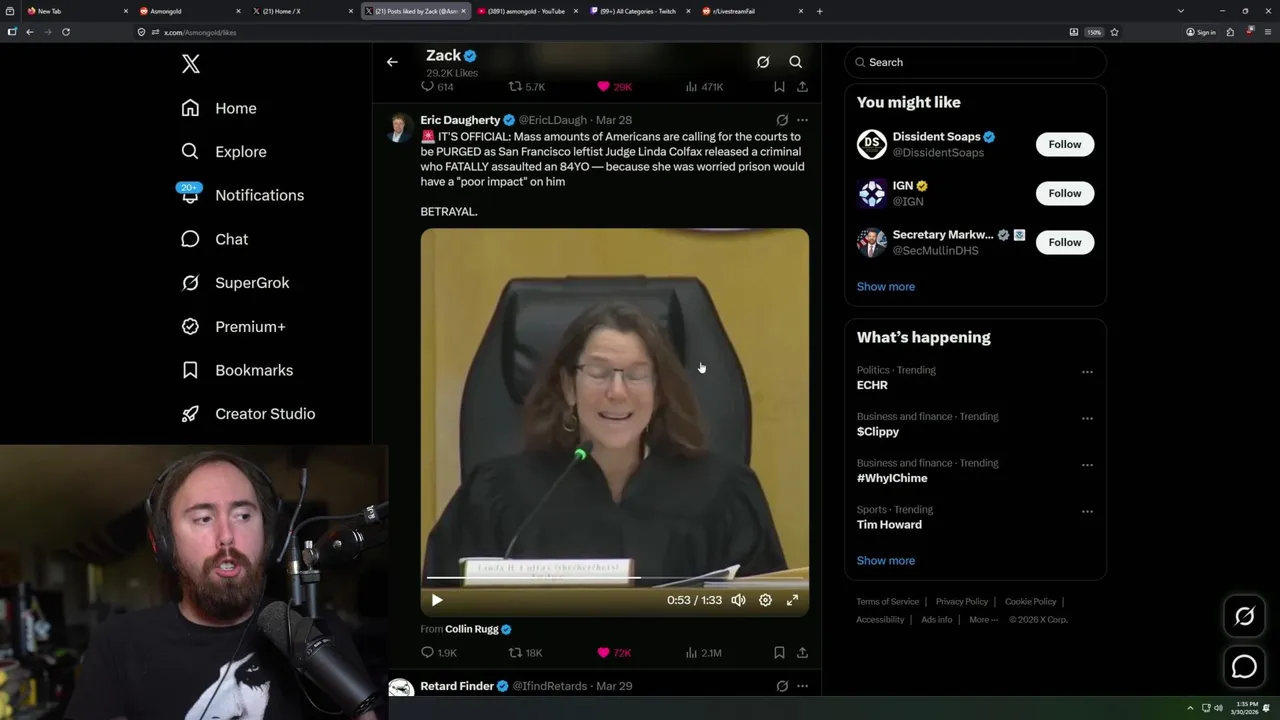
Task: Share Eric Daugherty's post
Action: (802, 653)
